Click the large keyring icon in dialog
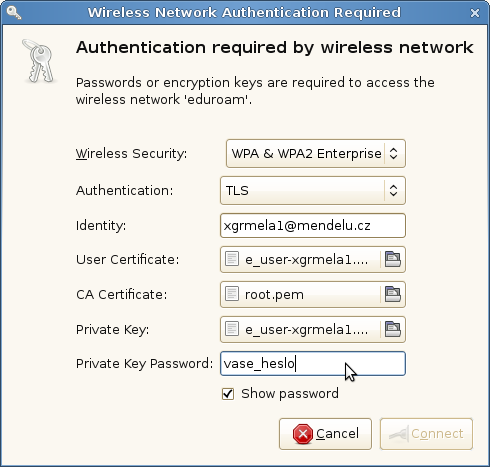The width and height of the screenshot is (490, 467). [39, 61]
